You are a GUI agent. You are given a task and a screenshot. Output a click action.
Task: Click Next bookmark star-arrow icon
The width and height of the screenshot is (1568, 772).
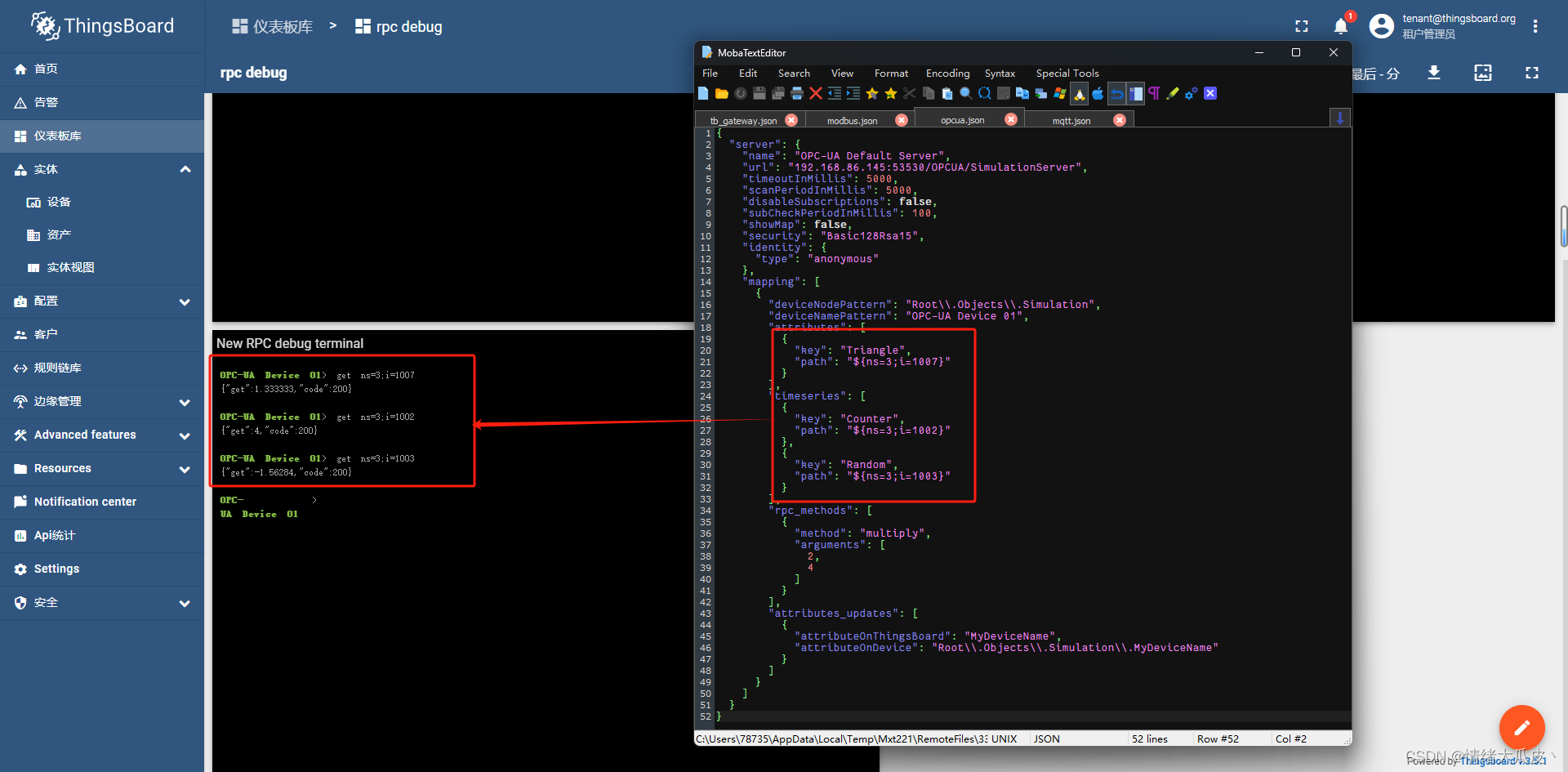pos(891,93)
